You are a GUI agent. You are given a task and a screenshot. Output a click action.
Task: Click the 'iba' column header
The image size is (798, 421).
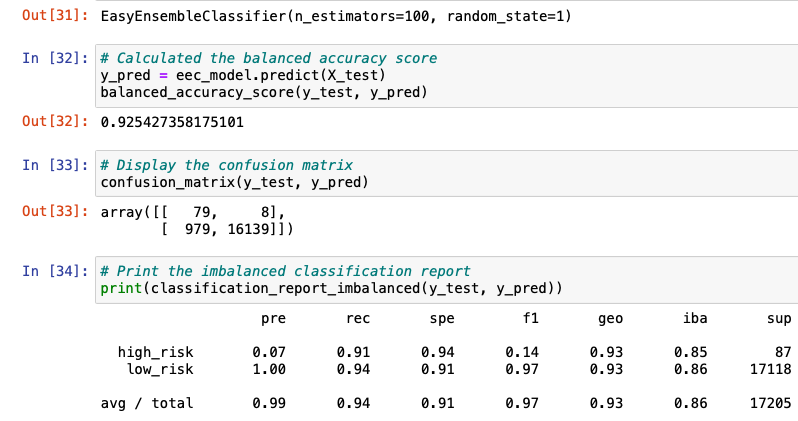tap(695, 318)
